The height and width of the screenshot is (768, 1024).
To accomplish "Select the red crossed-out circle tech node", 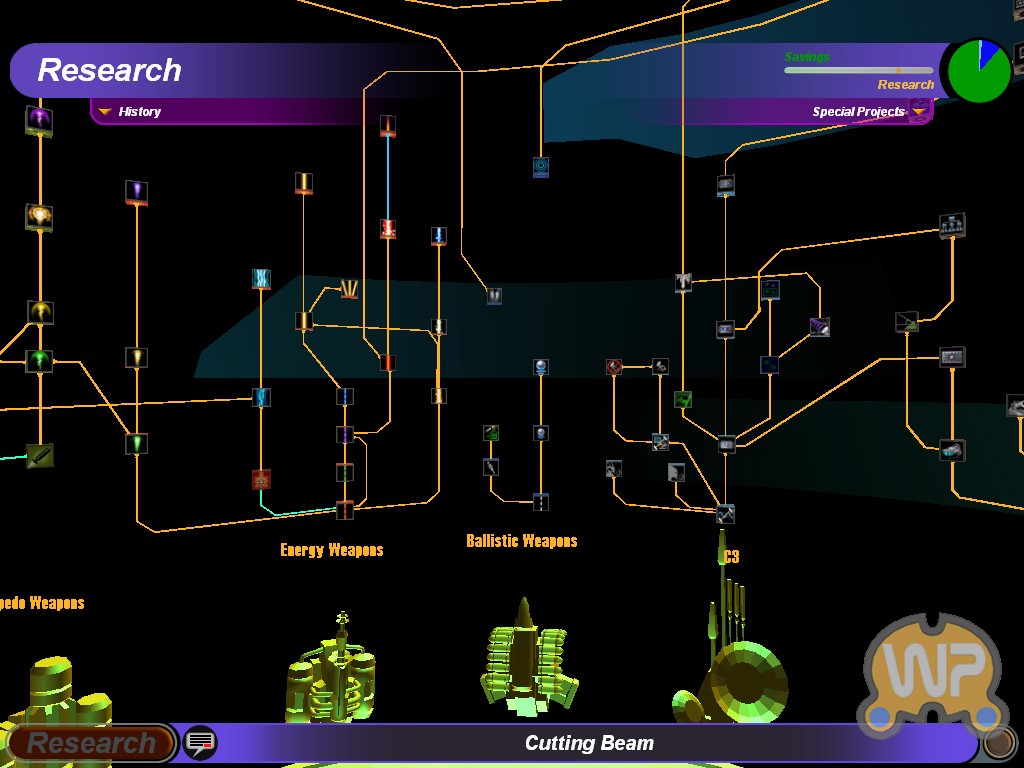I will coord(614,367).
